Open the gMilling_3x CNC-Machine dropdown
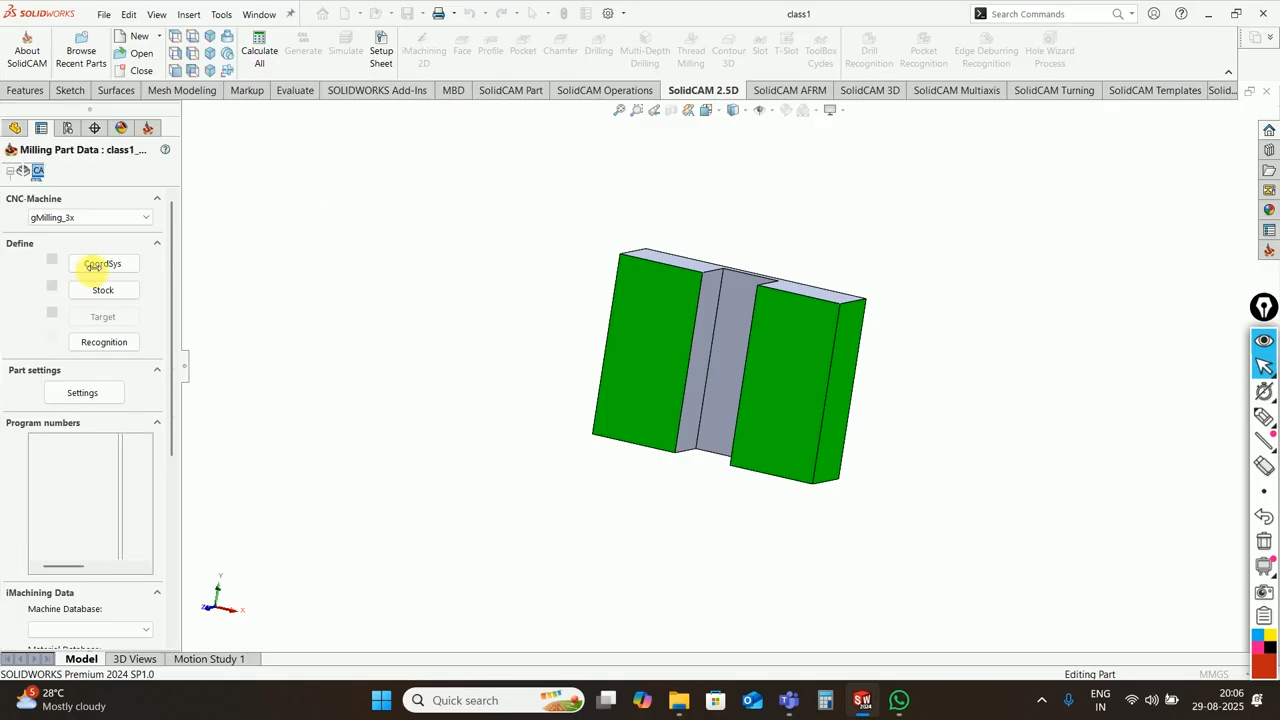The image size is (1280, 720). (x=90, y=217)
